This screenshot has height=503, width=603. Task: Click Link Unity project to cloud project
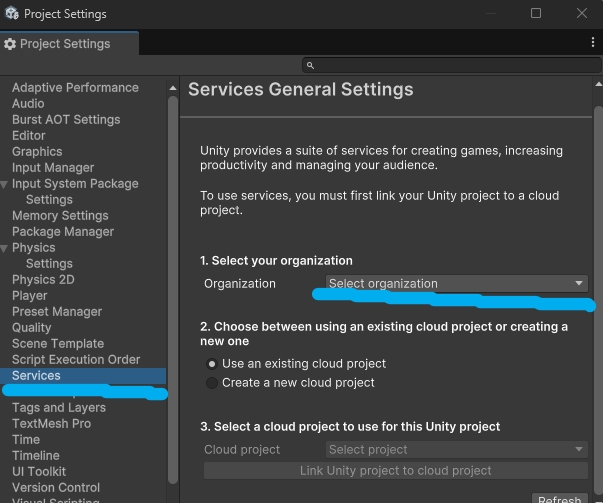[396, 471]
